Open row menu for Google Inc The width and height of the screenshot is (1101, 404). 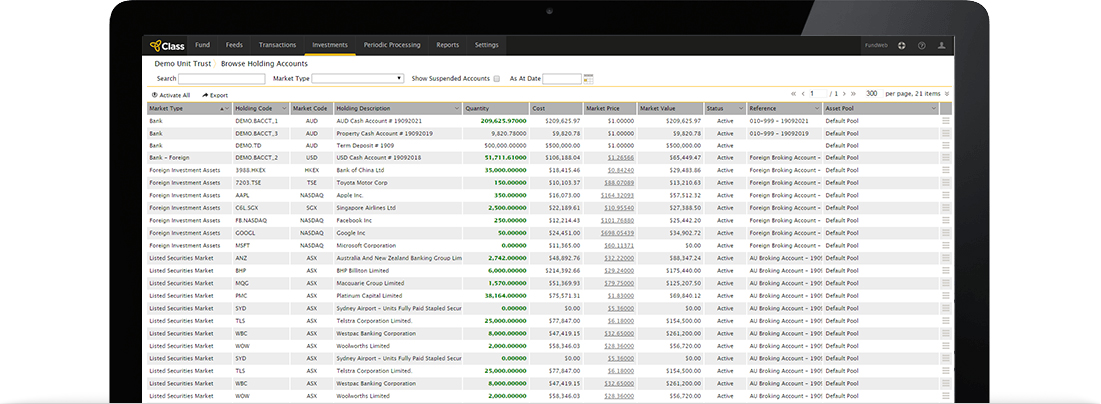(946, 233)
